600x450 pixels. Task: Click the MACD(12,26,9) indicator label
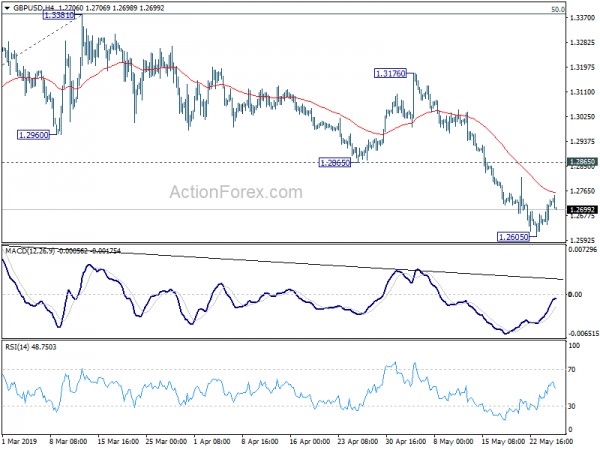[x=30, y=251]
